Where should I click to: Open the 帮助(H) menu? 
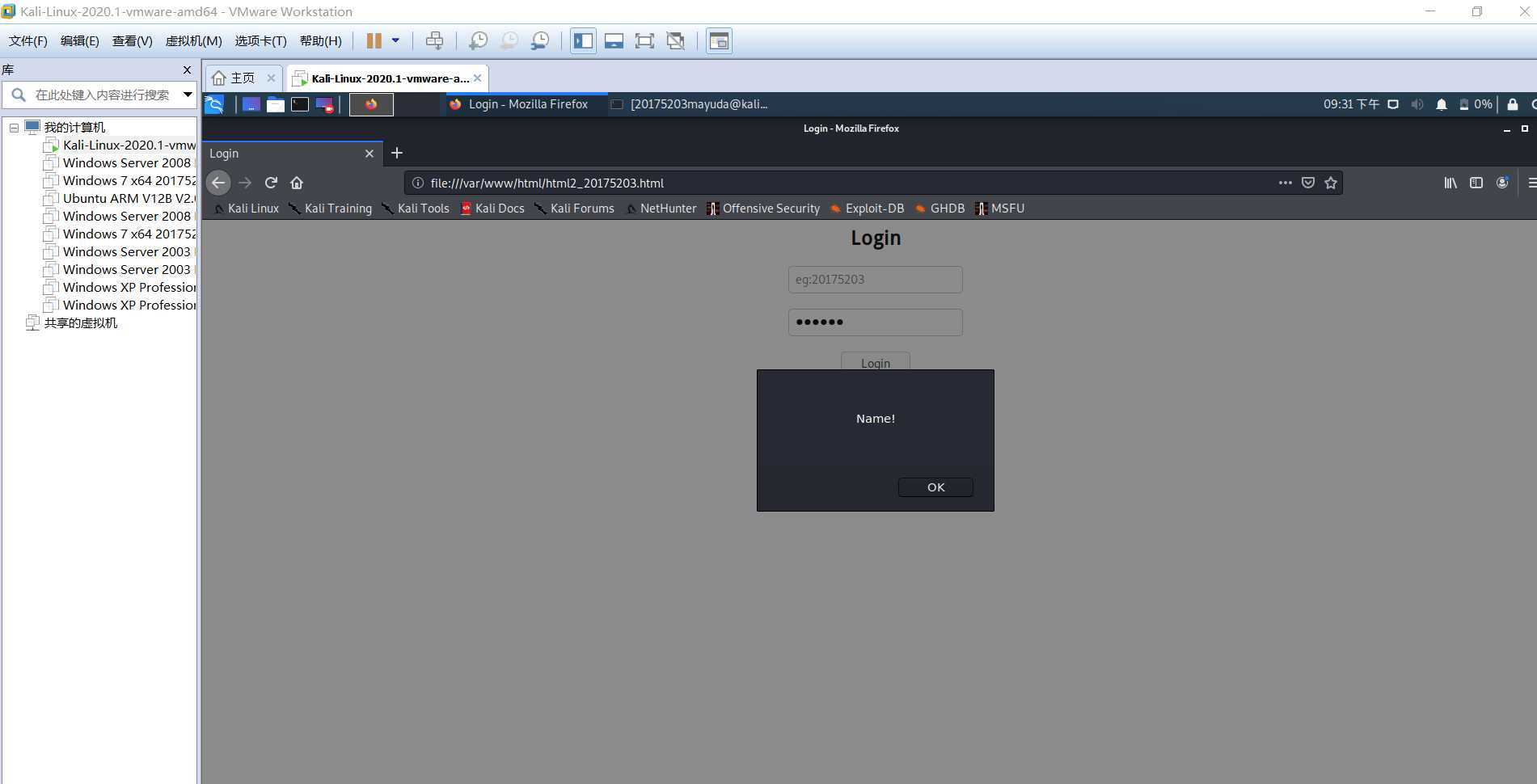(320, 40)
